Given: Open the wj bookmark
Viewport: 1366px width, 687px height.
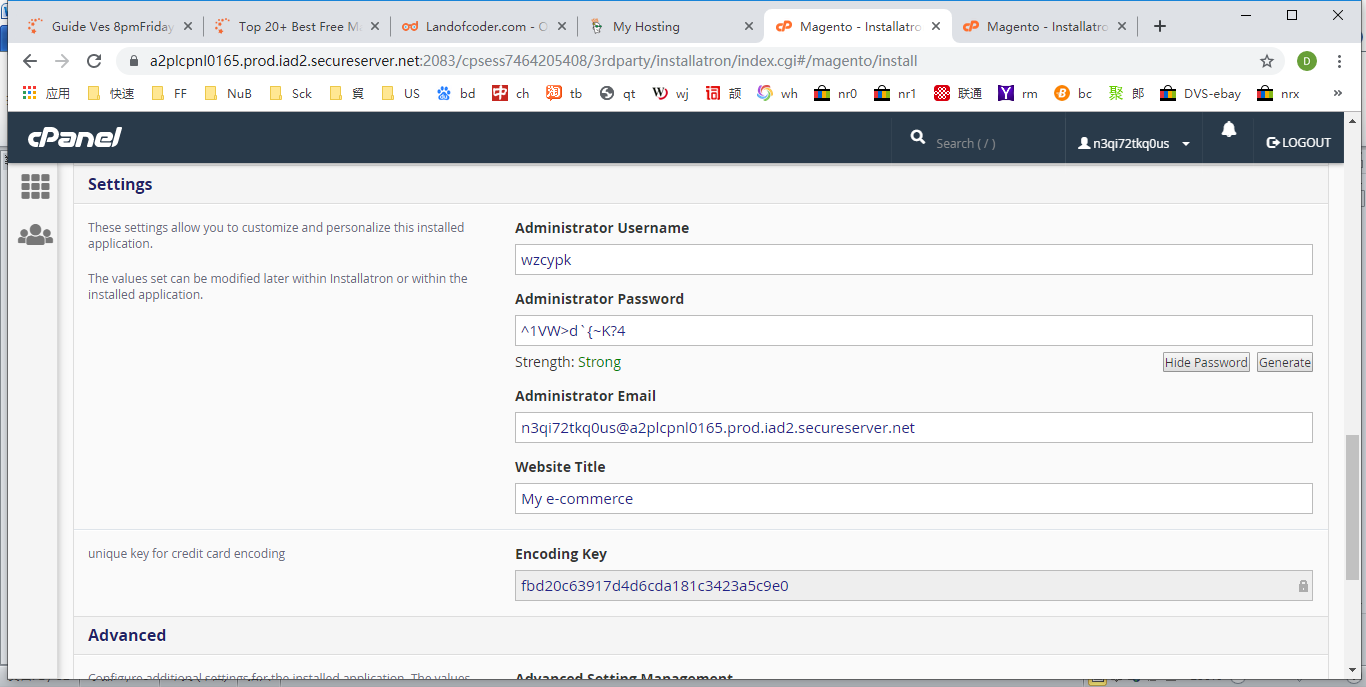Looking at the screenshot, I should 671,93.
